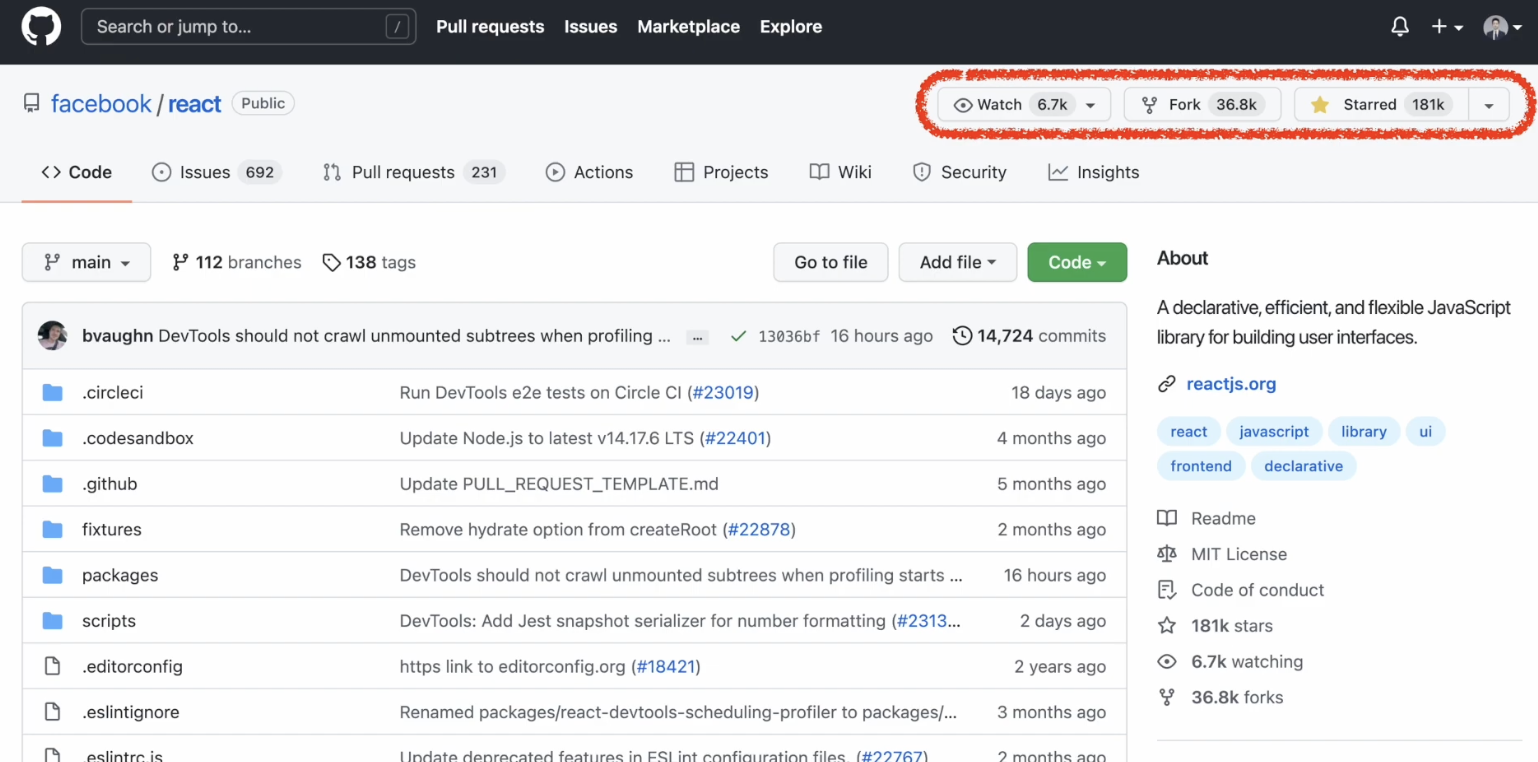This screenshot has height=762, width=1538.
Task: Open the main branch dropdown
Action: [x=86, y=262]
